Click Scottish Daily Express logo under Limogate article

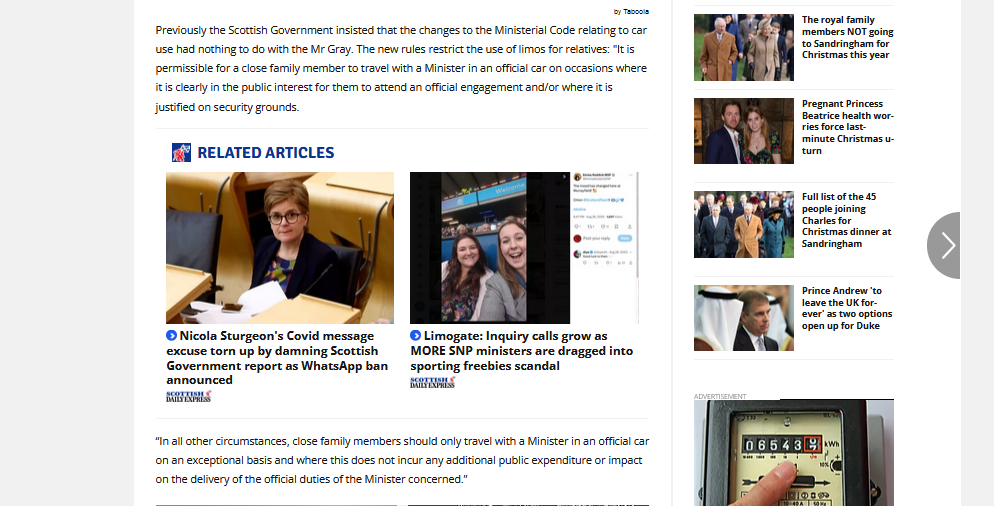point(432,382)
